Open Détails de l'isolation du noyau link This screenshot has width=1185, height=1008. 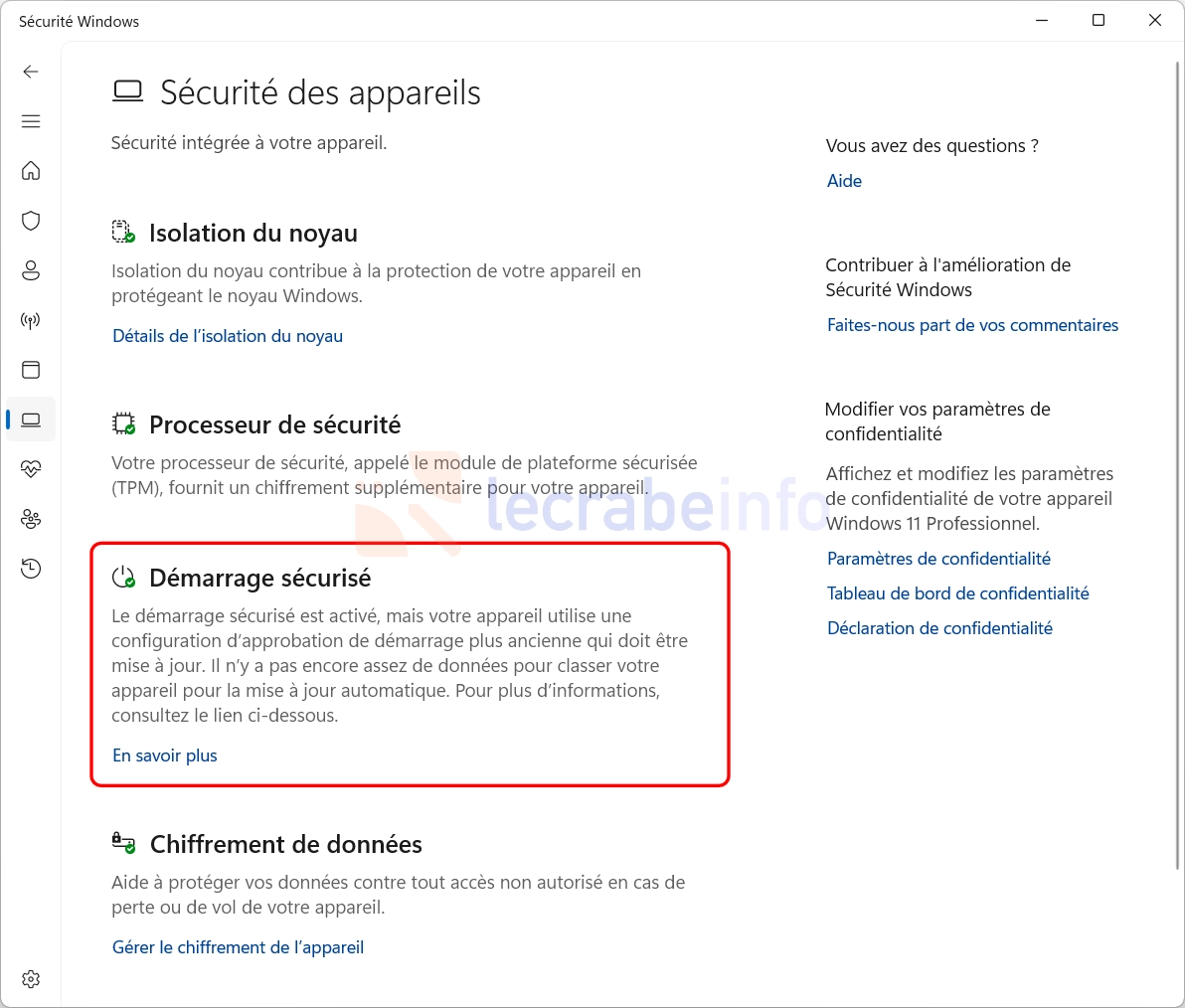click(228, 336)
